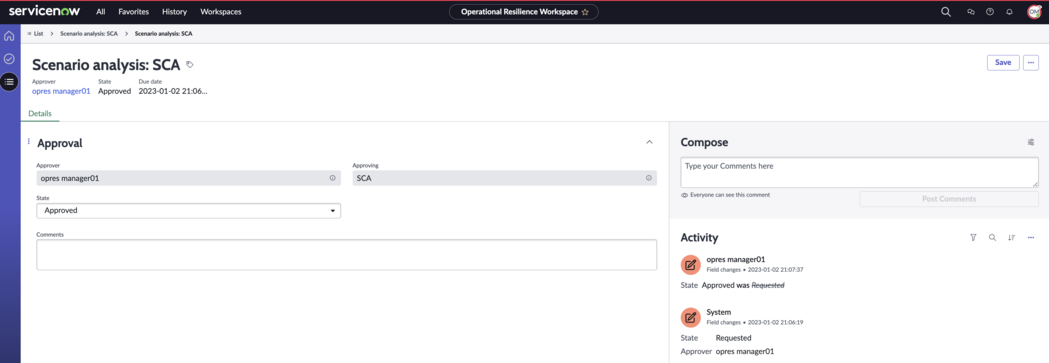Search within the Activity stream
1049x363 pixels.
(x=992, y=237)
